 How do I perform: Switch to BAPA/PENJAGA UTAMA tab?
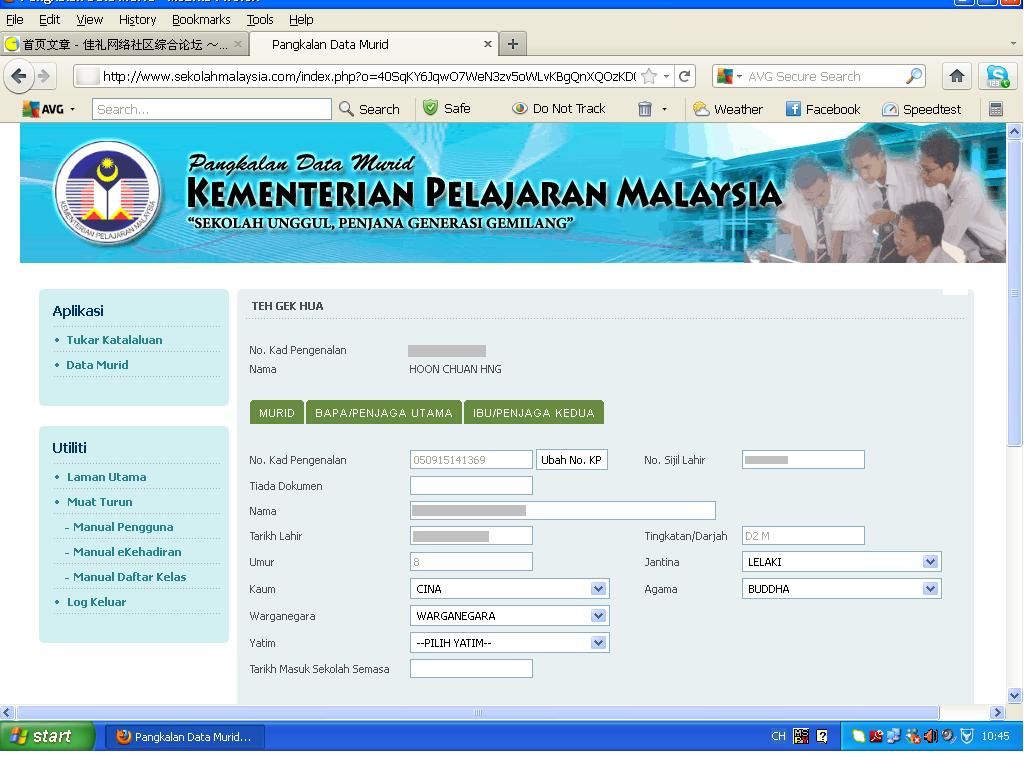point(383,413)
